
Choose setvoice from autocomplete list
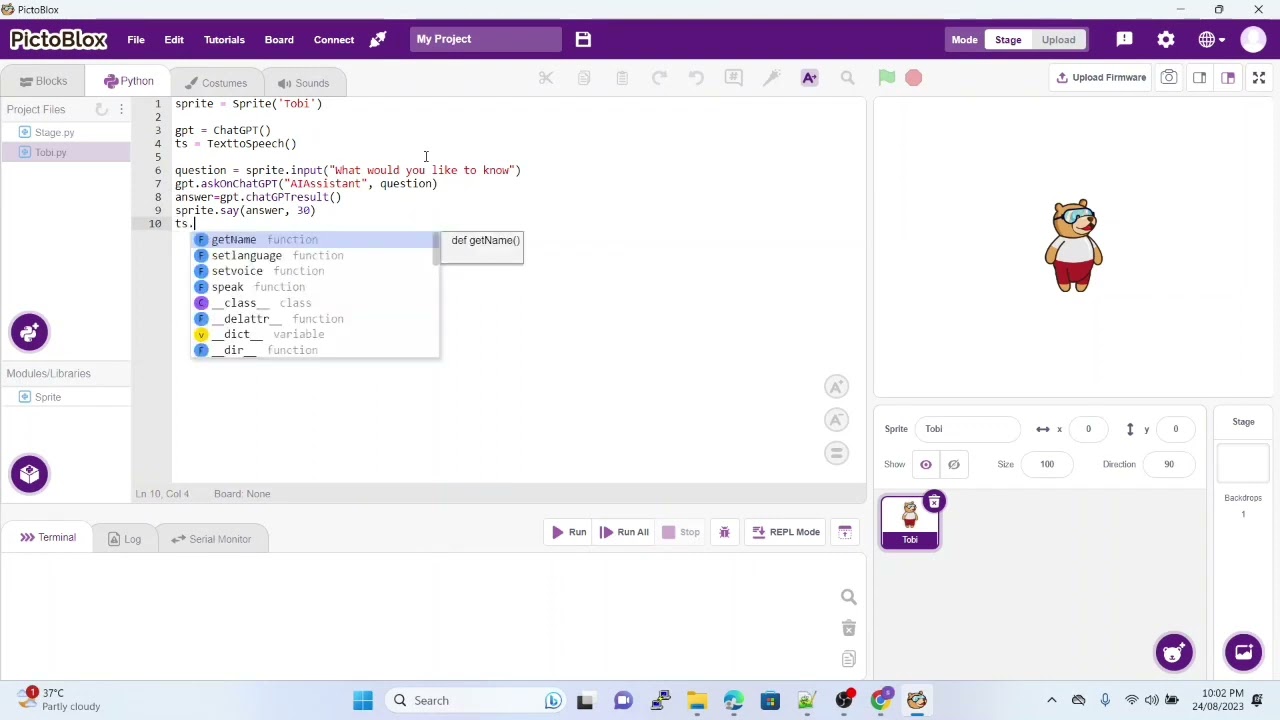(315, 271)
